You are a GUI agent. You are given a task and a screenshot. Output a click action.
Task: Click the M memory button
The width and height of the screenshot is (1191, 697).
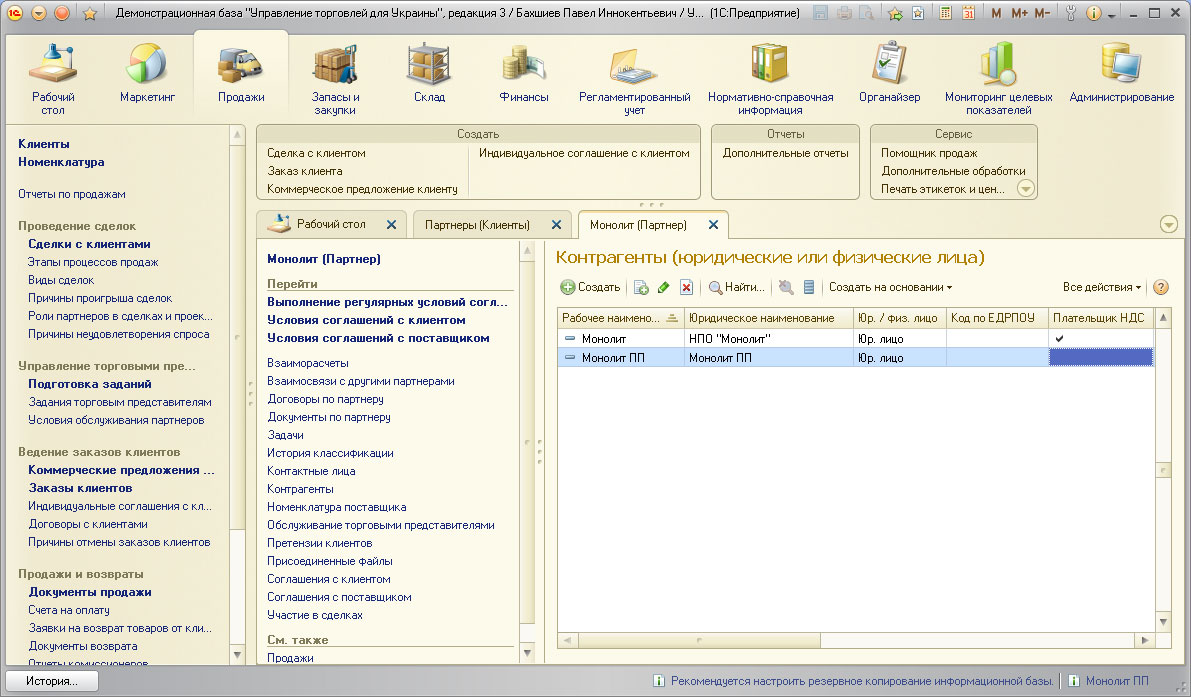pos(996,13)
